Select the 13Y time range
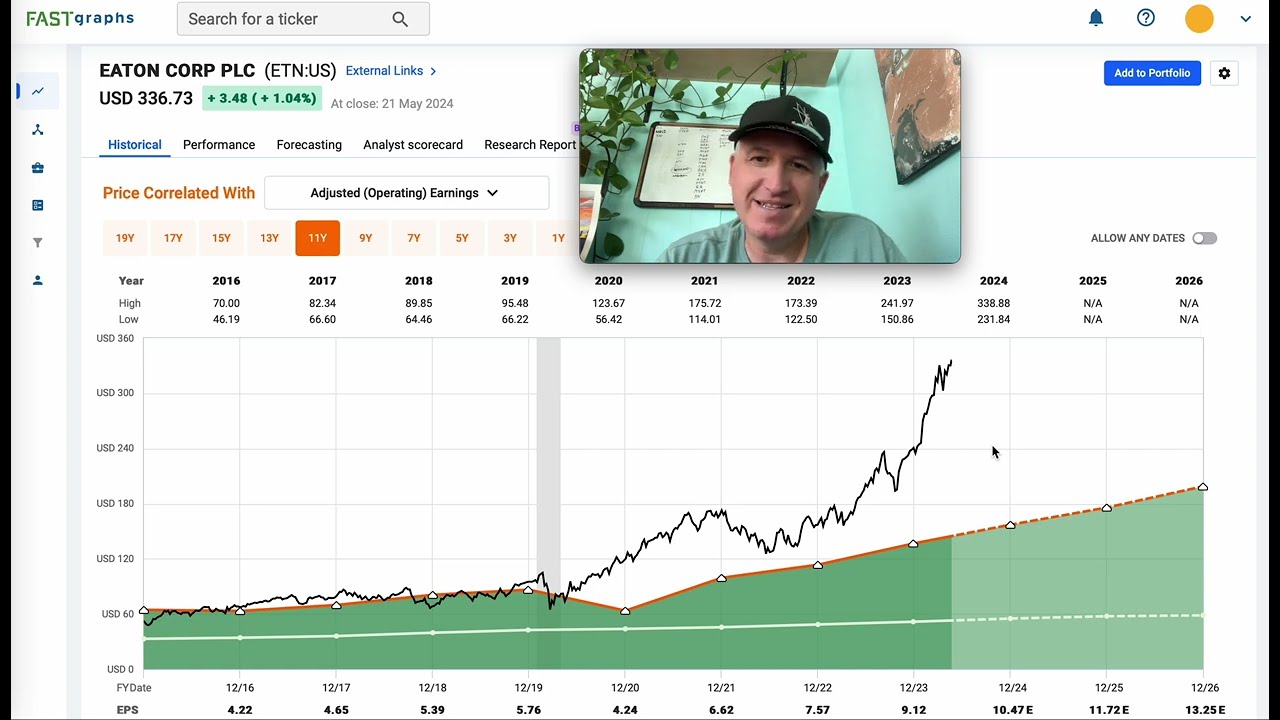The height and width of the screenshot is (720, 1280). click(x=269, y=238)
